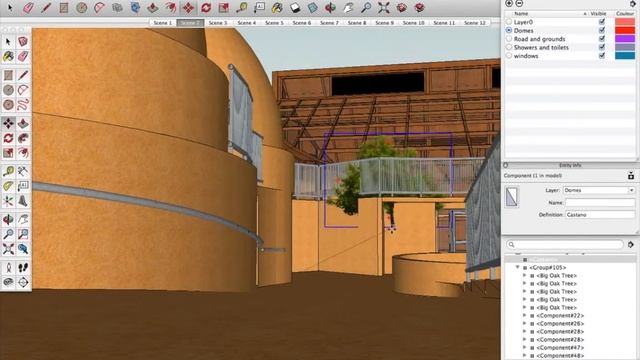Go to the Scene 8 tab
640x360 pixels.
pyautogui.click(x=357, y=23)
